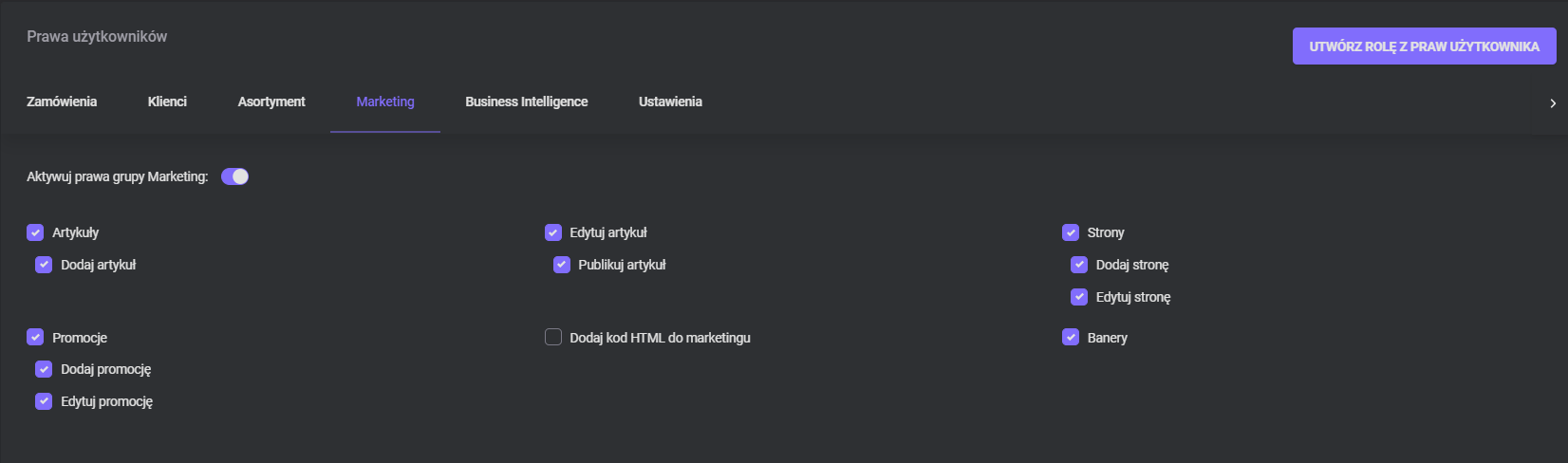Image resolution: width=1568 pixels, height=463 pixels.
Task: Open the Klienci tab
Action: coord(167,102)
